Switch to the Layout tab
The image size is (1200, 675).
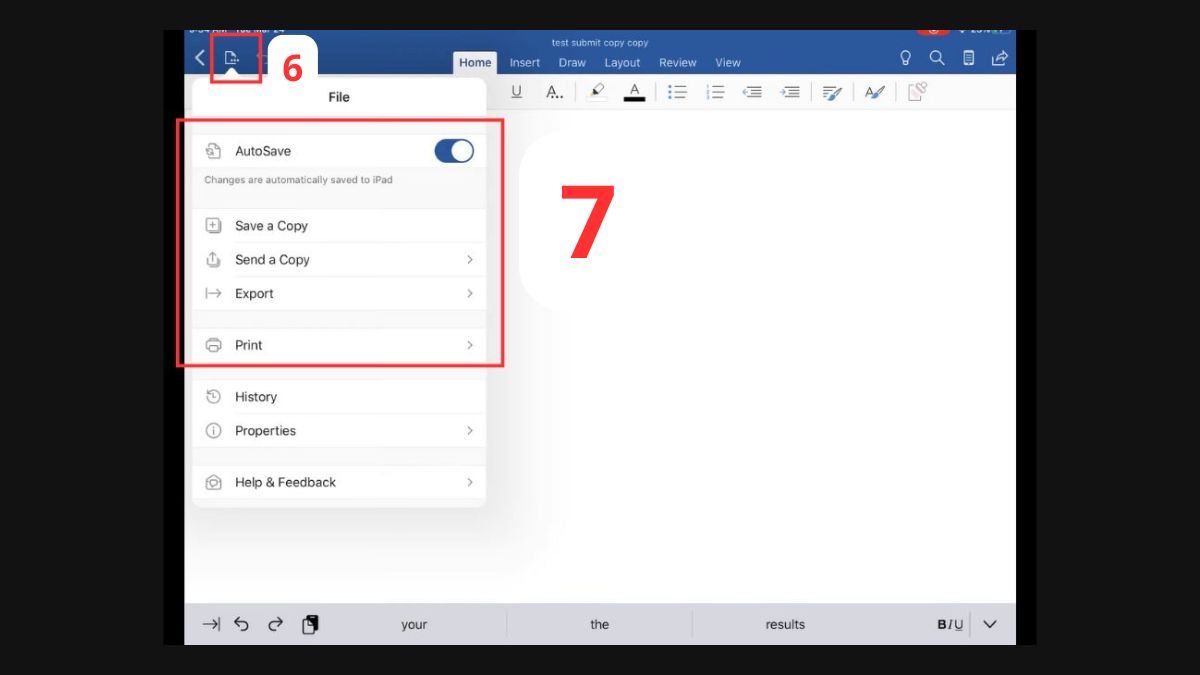coord(622,62)
